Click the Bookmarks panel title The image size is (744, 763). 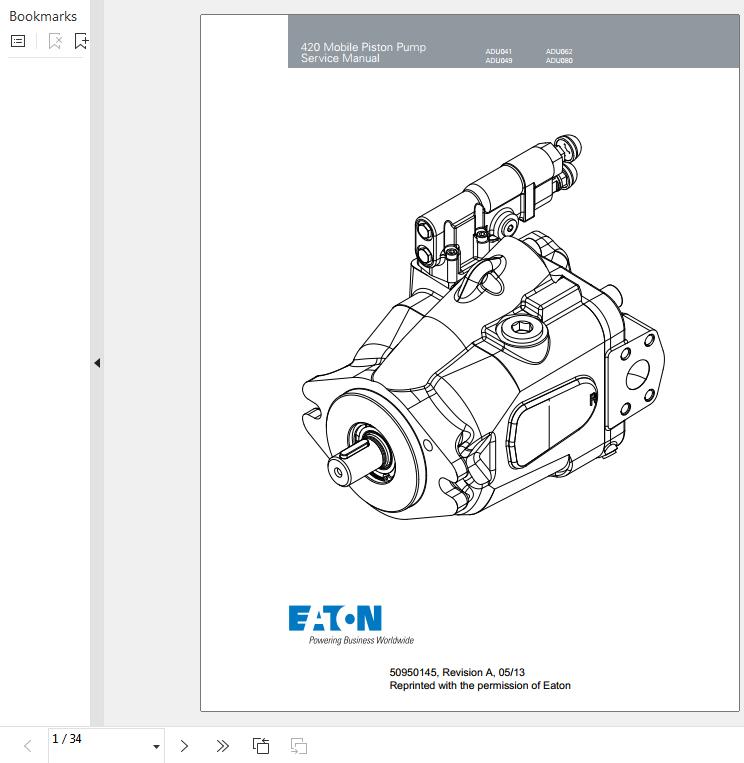coord(43,16)
